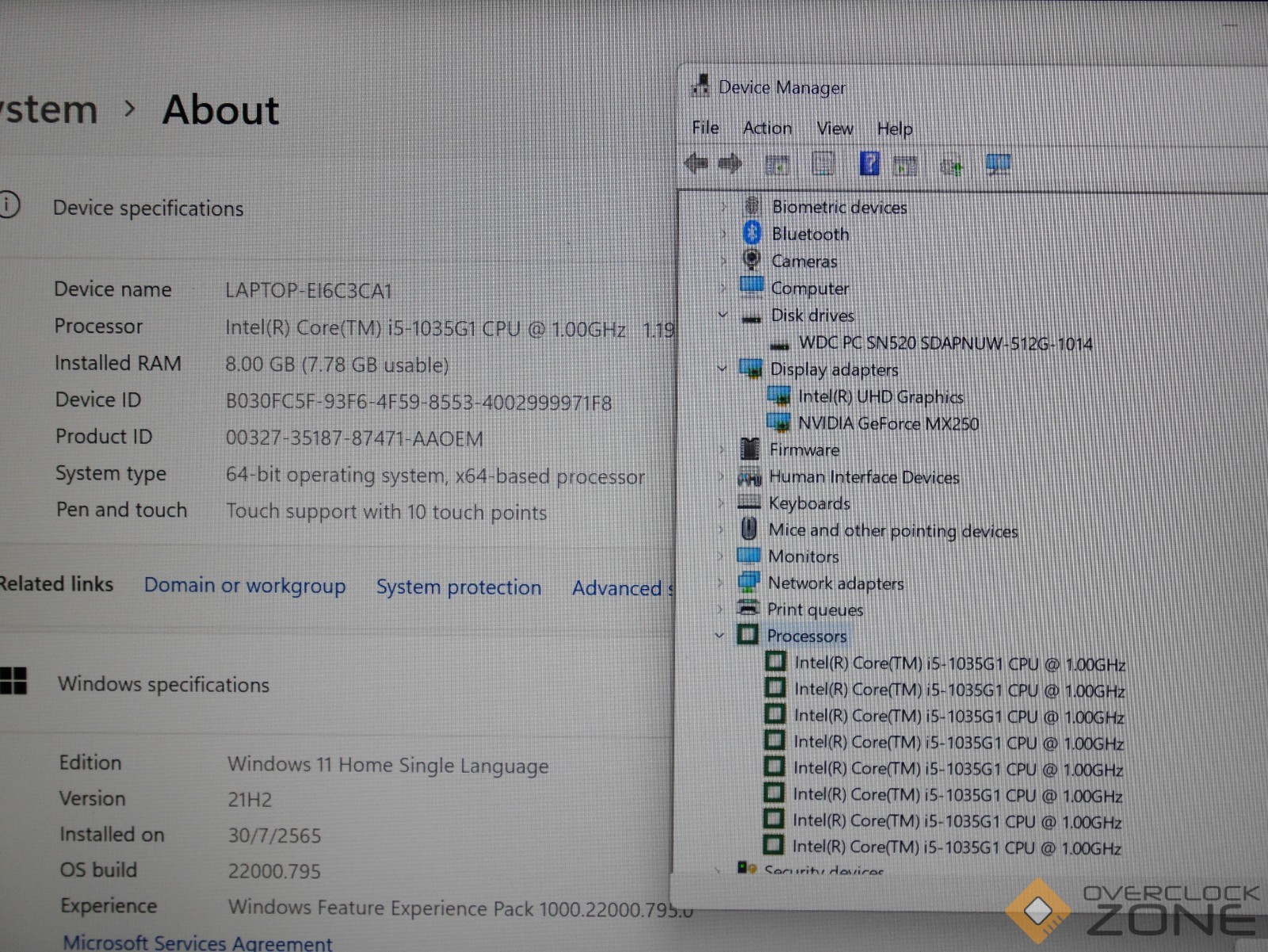This screenshot has height=952, width=1268.
Task: Open the Action menu in Device Manager
Action: coord(767,128)
